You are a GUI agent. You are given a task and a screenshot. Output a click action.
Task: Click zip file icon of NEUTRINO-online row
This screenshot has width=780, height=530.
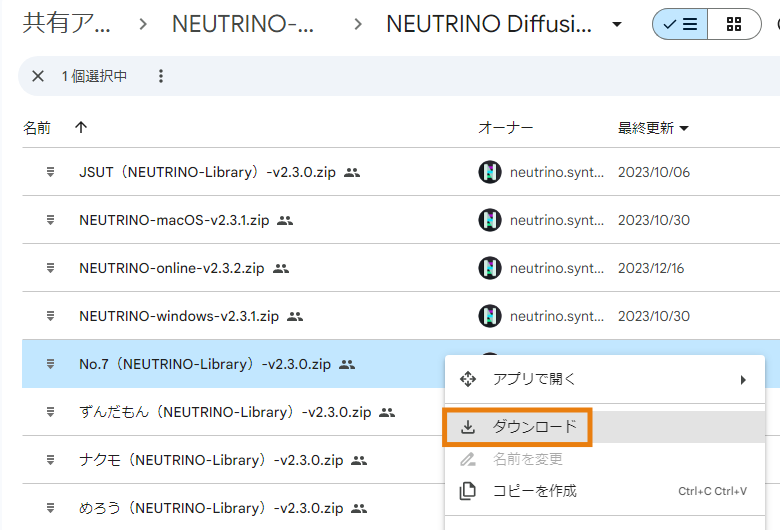50,268
